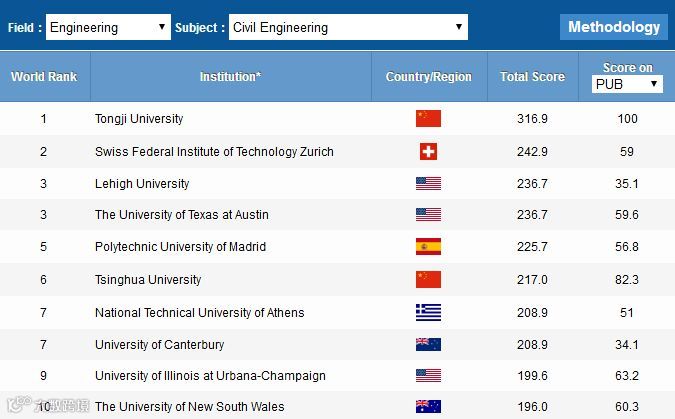
Task: Click the Switzerland flag icon
Action: pyautogui.click(x=428, y=152)
